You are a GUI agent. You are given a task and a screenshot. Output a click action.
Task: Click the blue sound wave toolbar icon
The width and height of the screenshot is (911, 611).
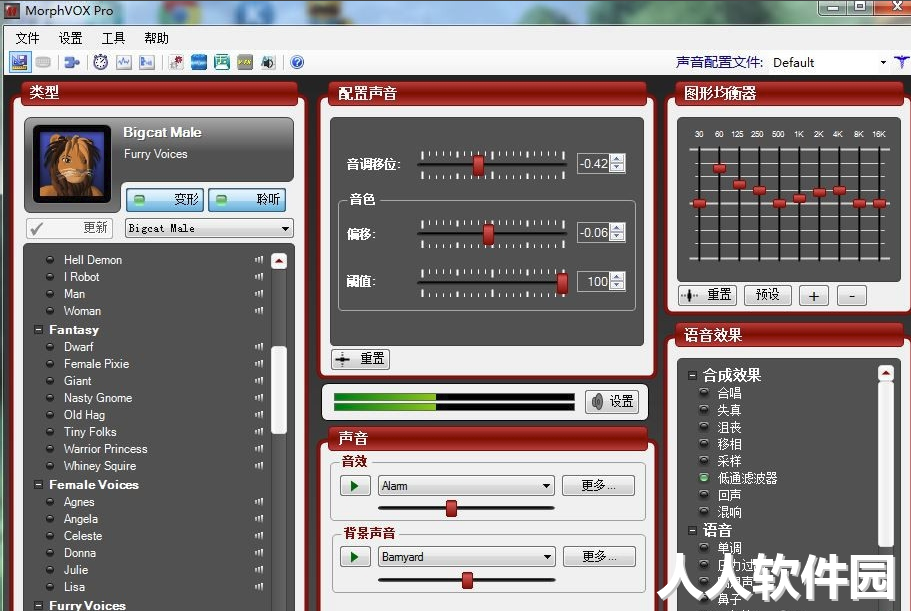click(x=199, y=62)
